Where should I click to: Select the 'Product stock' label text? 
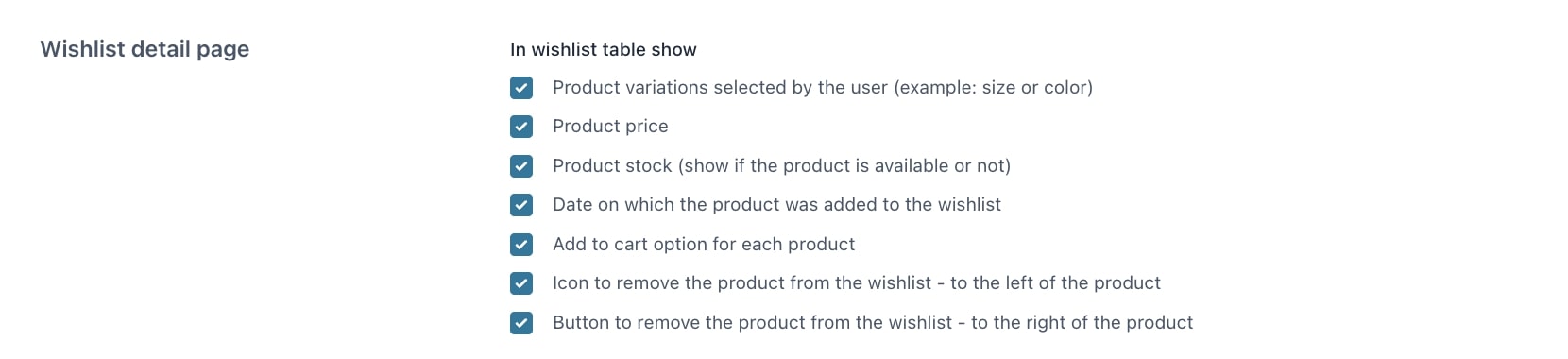coord(612,166)
